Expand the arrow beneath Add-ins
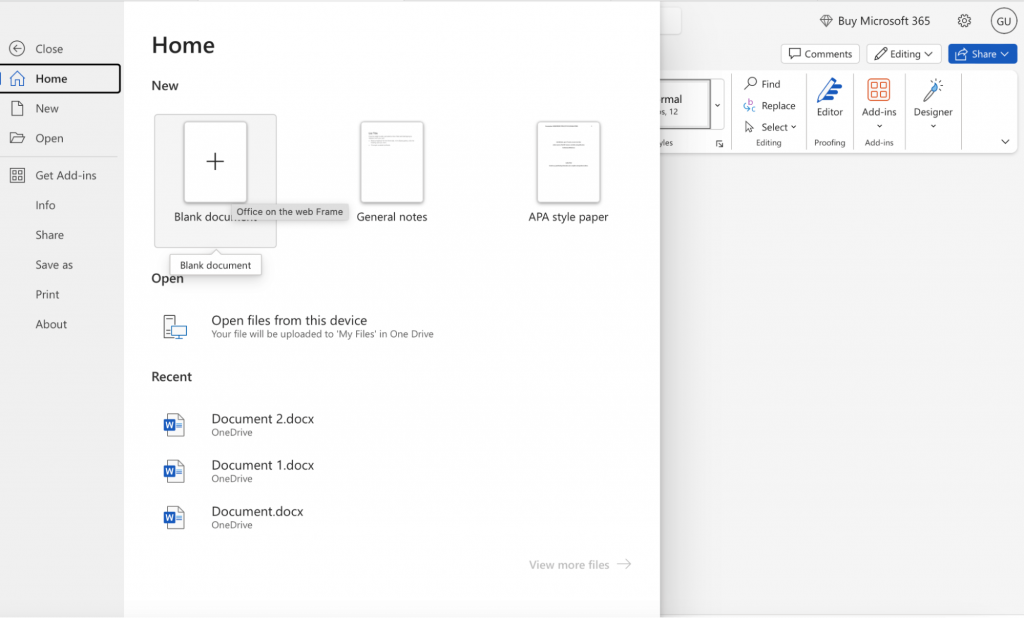The image size is (1024, 618). (879, 126)
